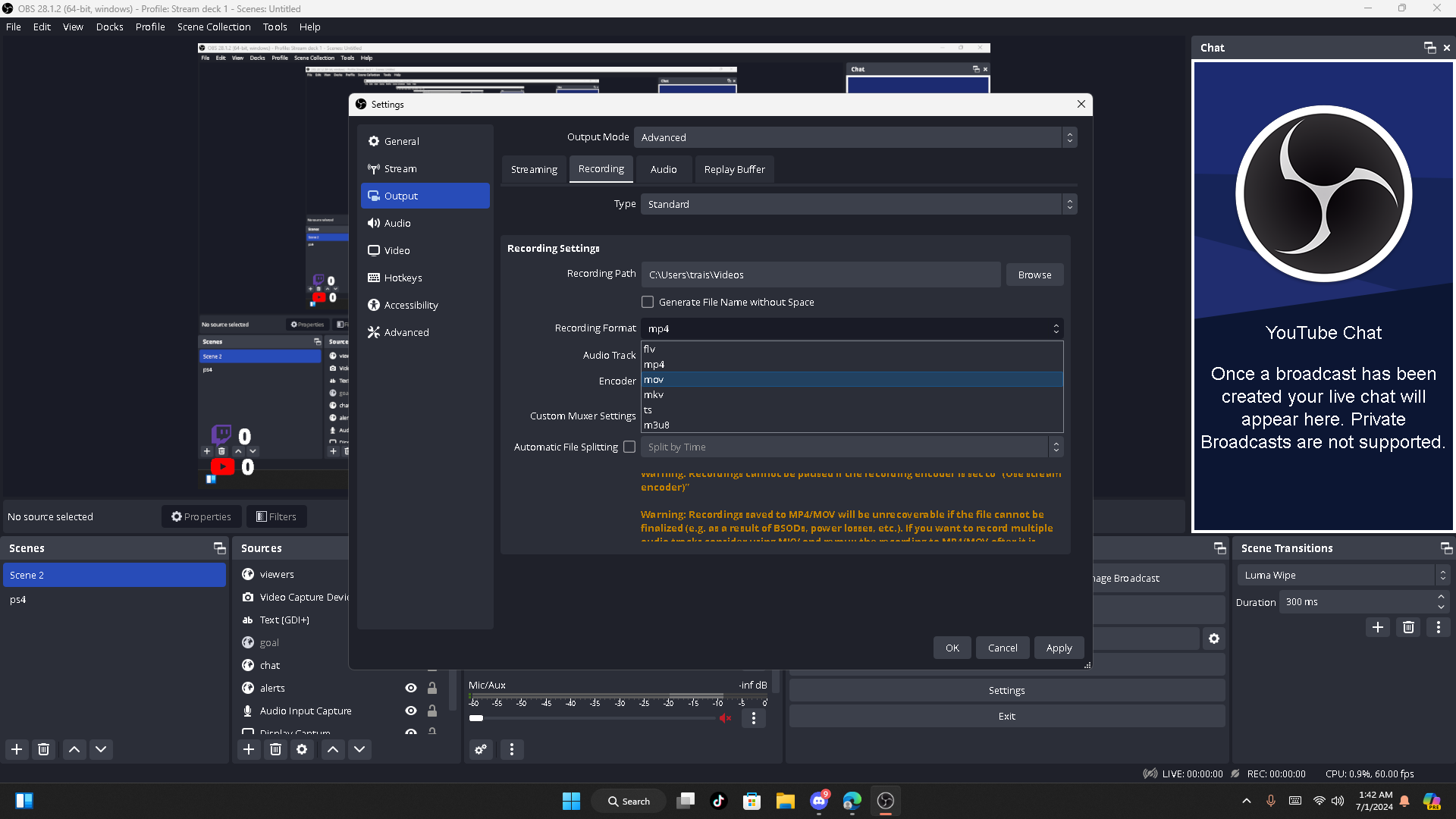This screenshot has height=819, width=1456.
Task: Open source properties gear in Sources toolbar
Action: [x=302, y=749]
